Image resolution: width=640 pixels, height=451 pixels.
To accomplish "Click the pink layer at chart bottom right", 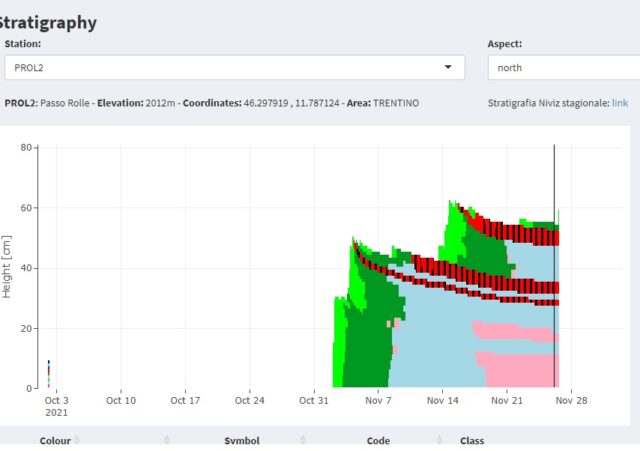I will (x=520, y=371).
